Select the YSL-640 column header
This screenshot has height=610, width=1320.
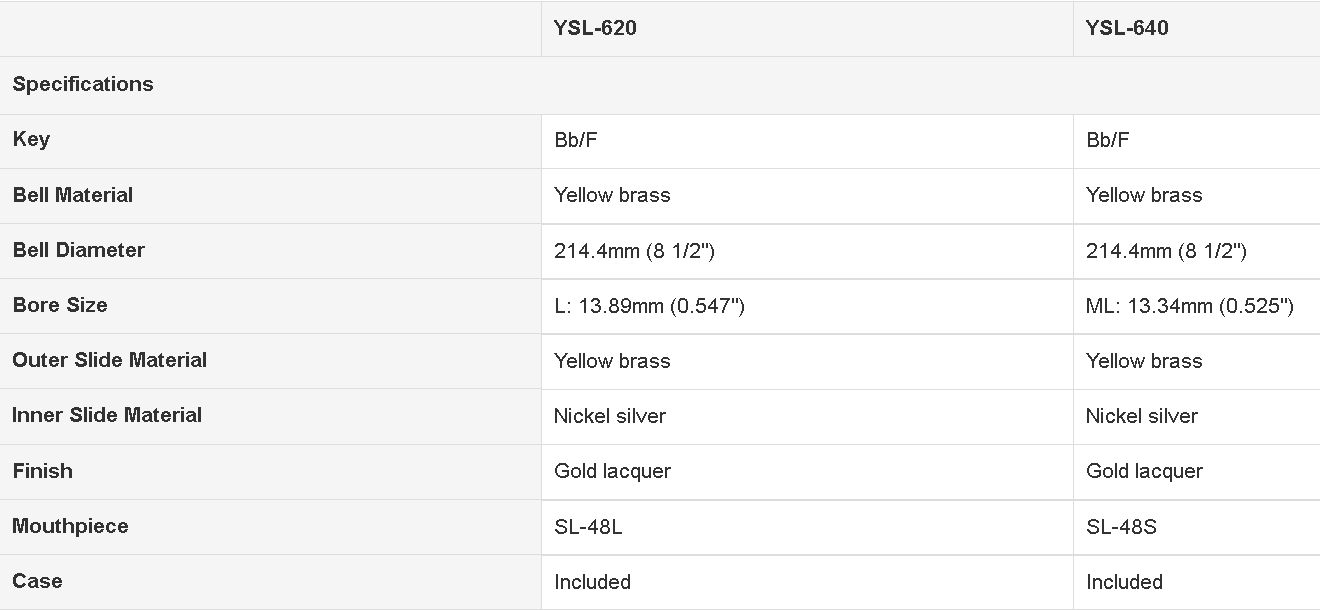pyautogui.click(x=1127, y=28)
